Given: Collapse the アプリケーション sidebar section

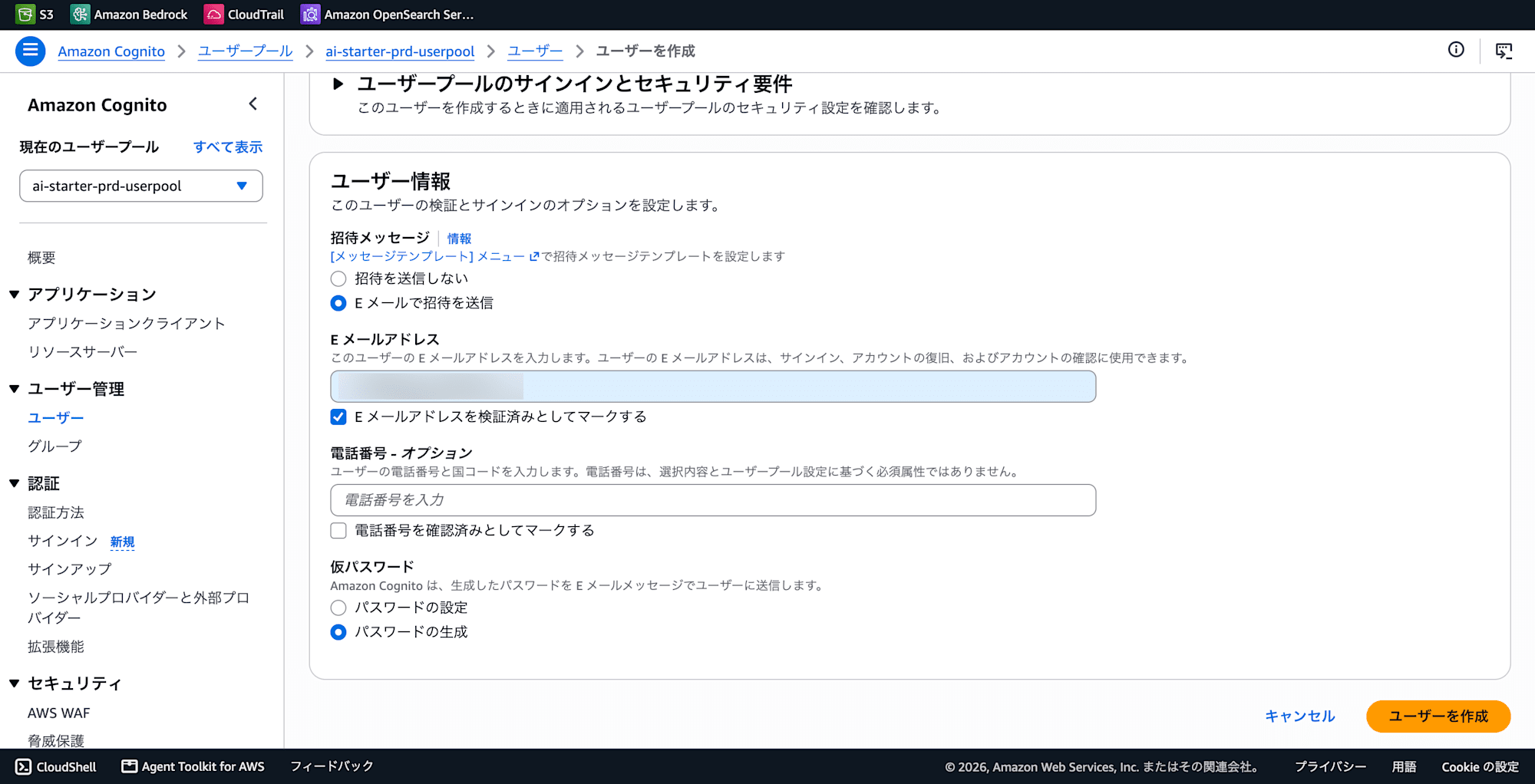Looking at the screenshot, I should coord(14,295).
